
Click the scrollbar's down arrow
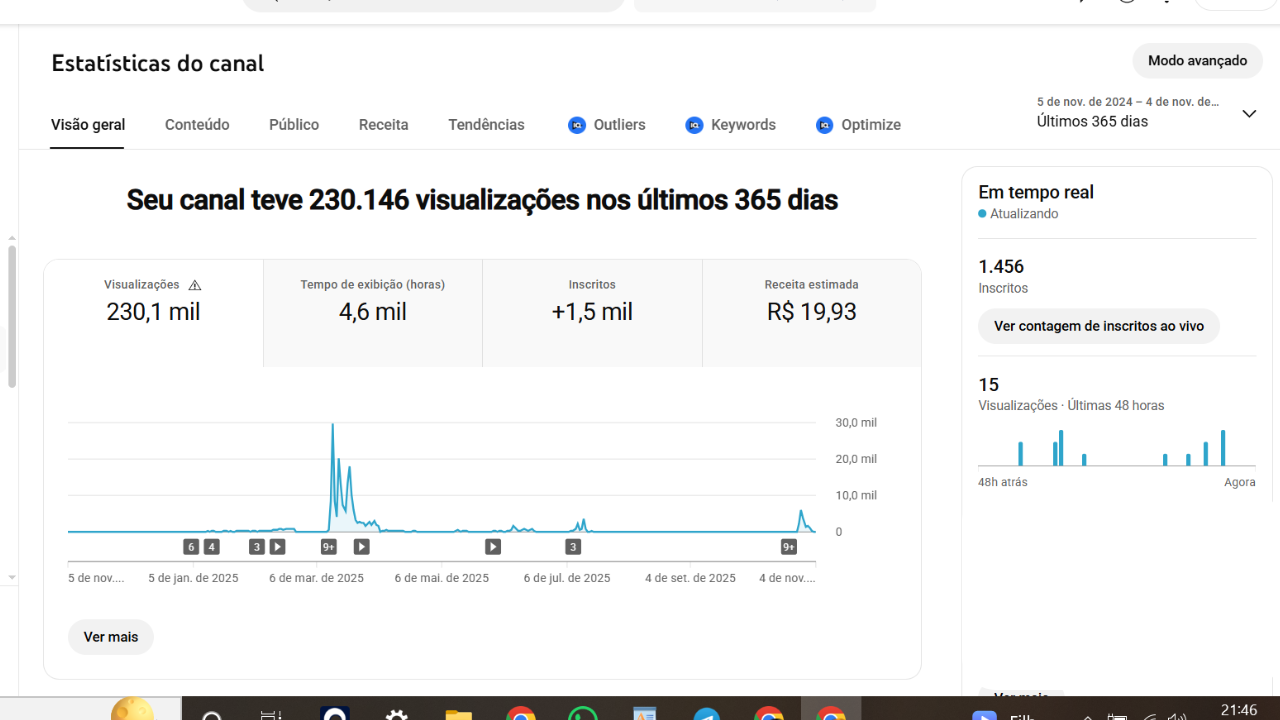coord(12,578)
